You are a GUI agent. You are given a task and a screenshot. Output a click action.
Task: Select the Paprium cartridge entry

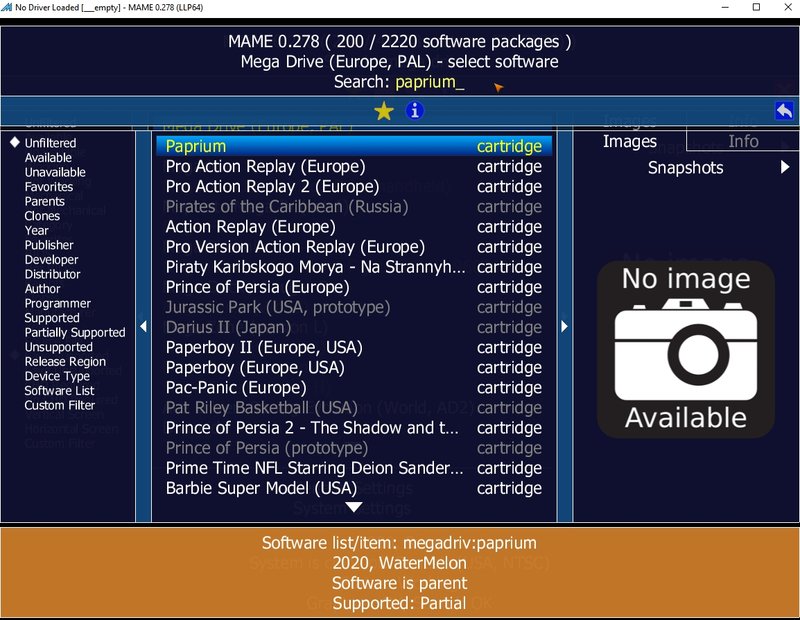coord(354,146)
